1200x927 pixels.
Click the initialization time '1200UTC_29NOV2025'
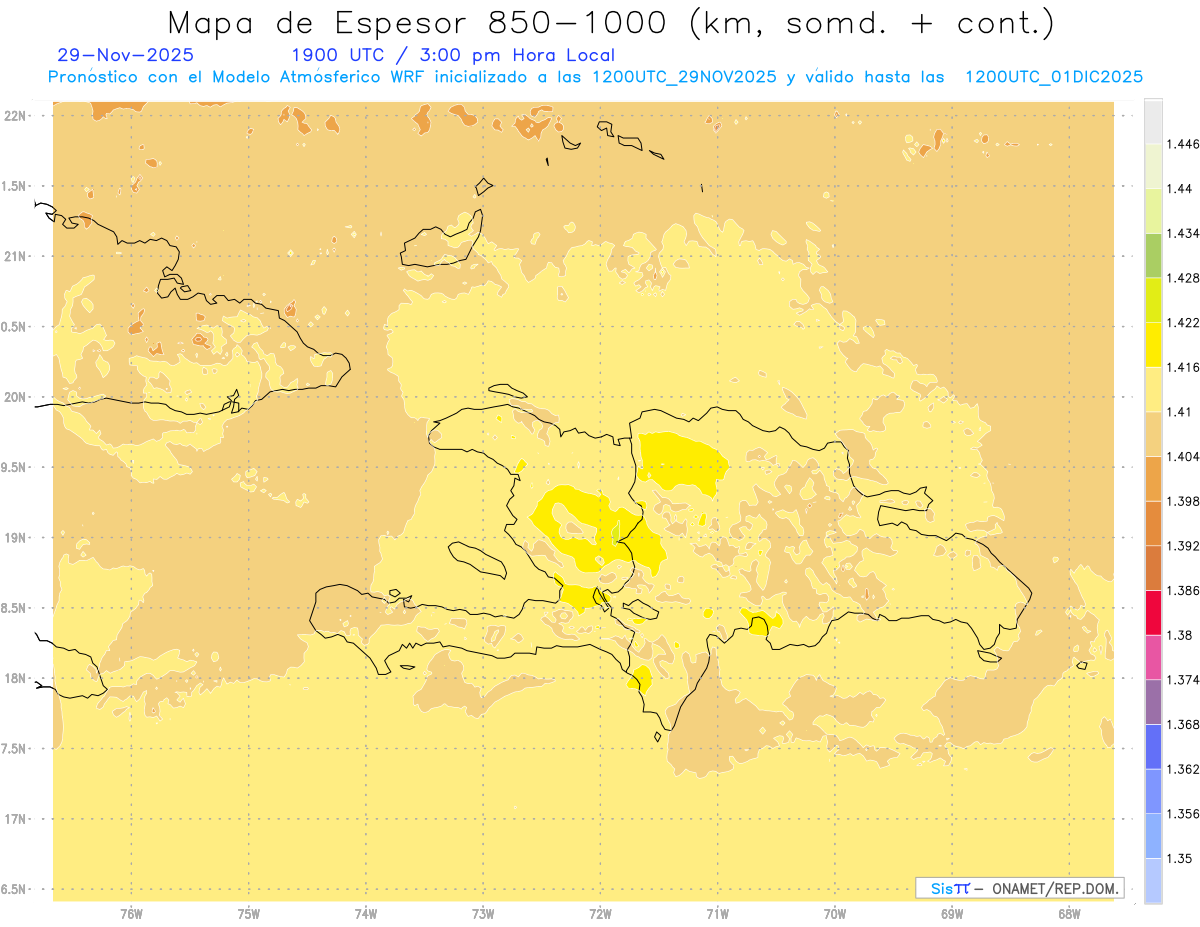[685, 77]
